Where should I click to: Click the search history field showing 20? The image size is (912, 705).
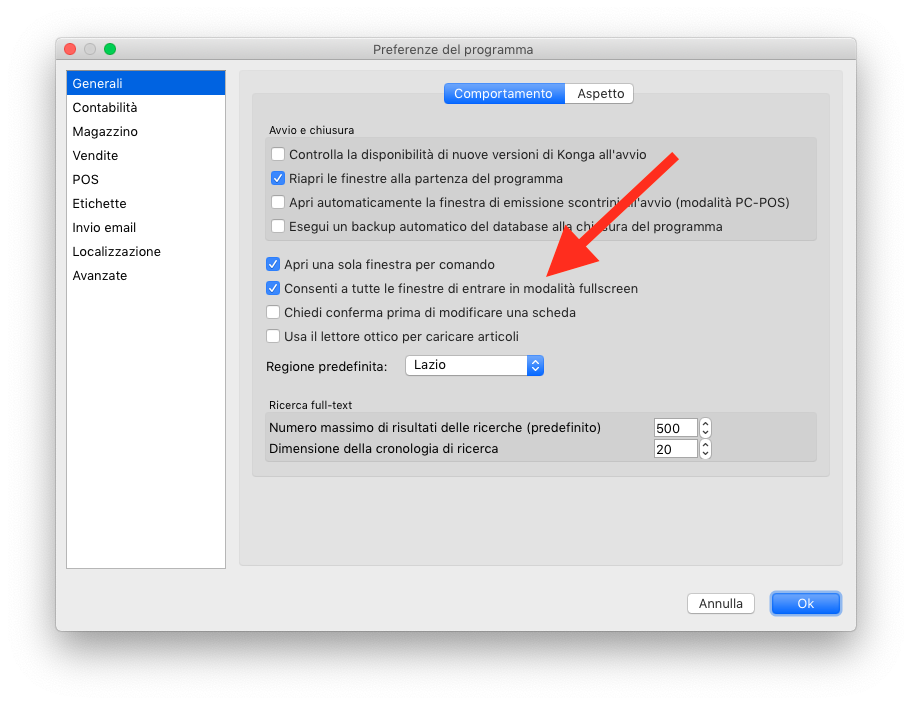tap(675, 450)
